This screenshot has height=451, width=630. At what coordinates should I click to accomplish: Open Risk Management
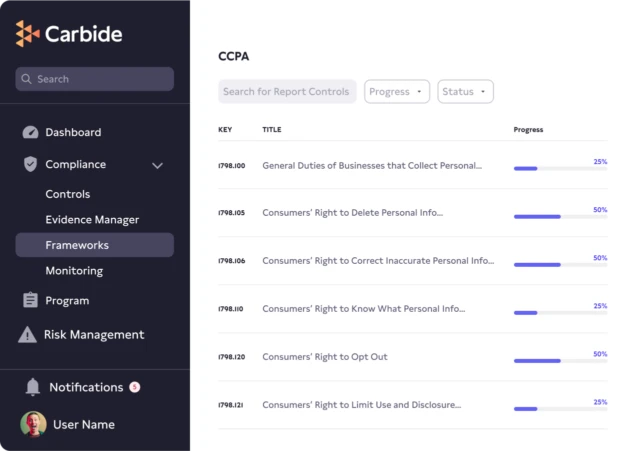pos(94,334)
